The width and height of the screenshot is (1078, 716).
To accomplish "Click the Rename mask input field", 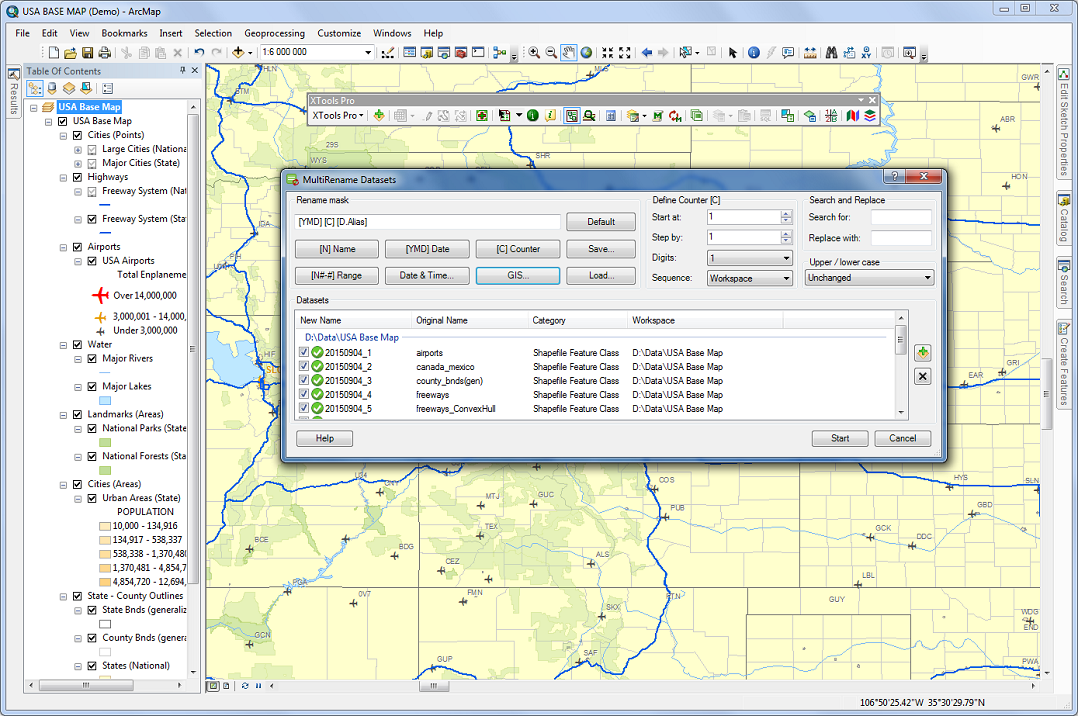I will [428, 221].
